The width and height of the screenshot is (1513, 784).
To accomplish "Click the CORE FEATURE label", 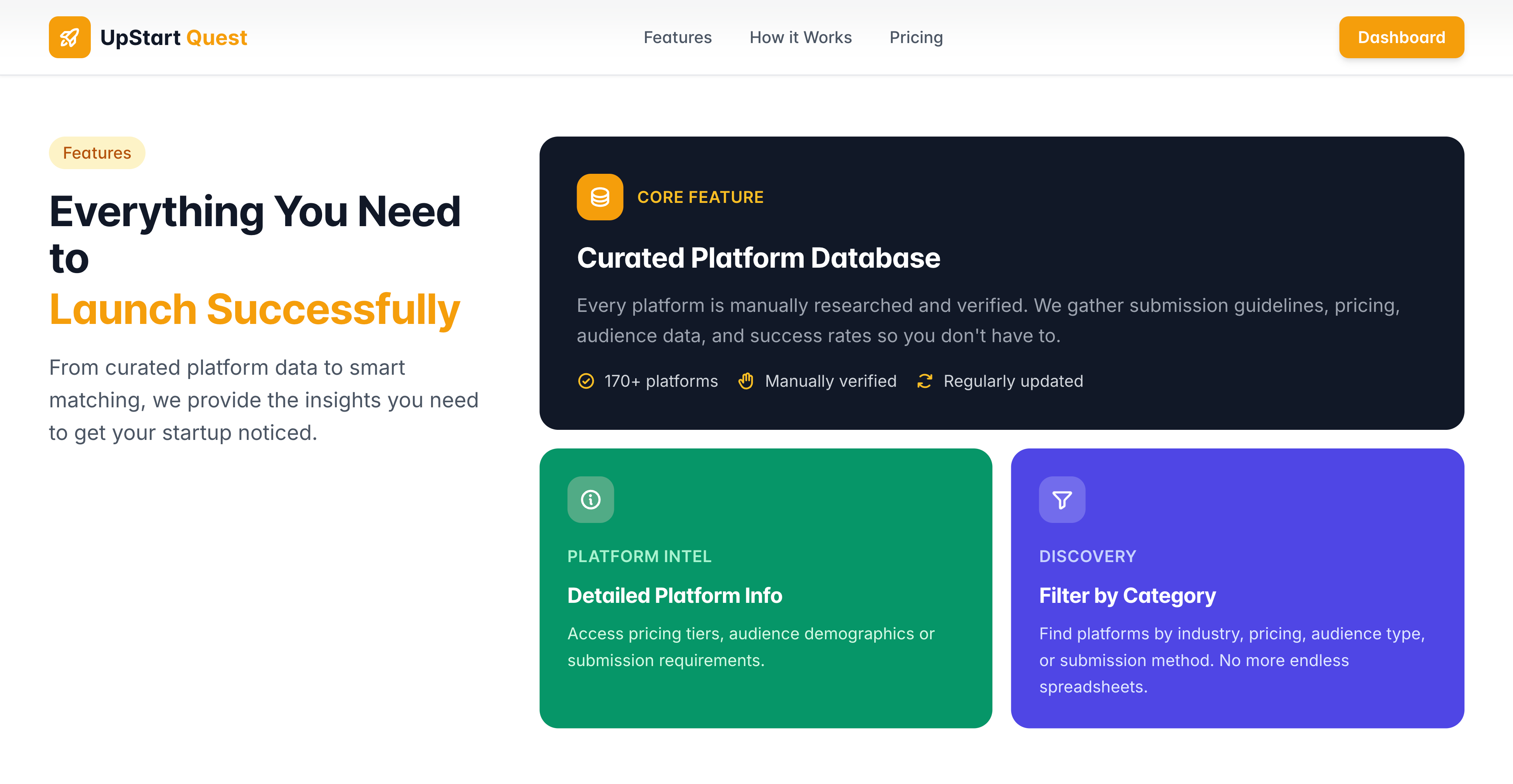I will point(700,197).
